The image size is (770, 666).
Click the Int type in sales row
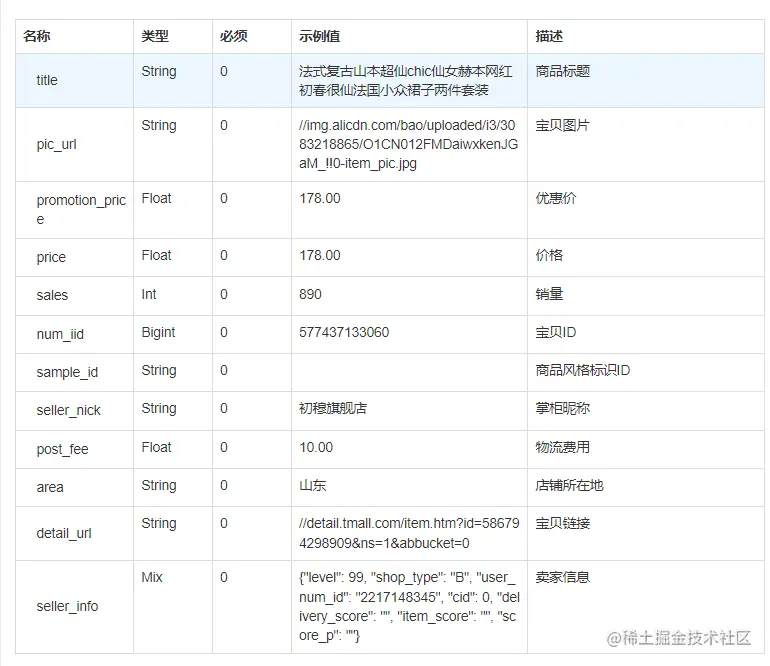click(149, 294)
